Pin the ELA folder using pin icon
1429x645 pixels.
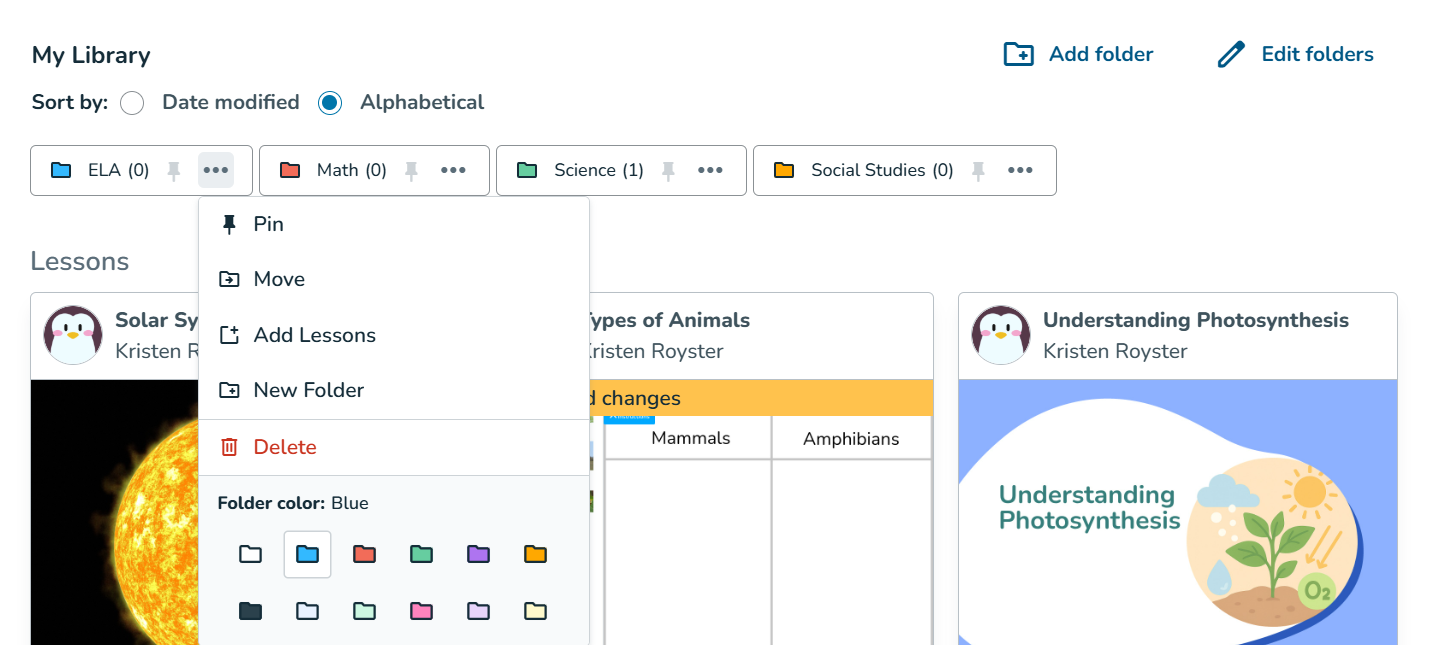pyautogui.click(x=174, y=171)
